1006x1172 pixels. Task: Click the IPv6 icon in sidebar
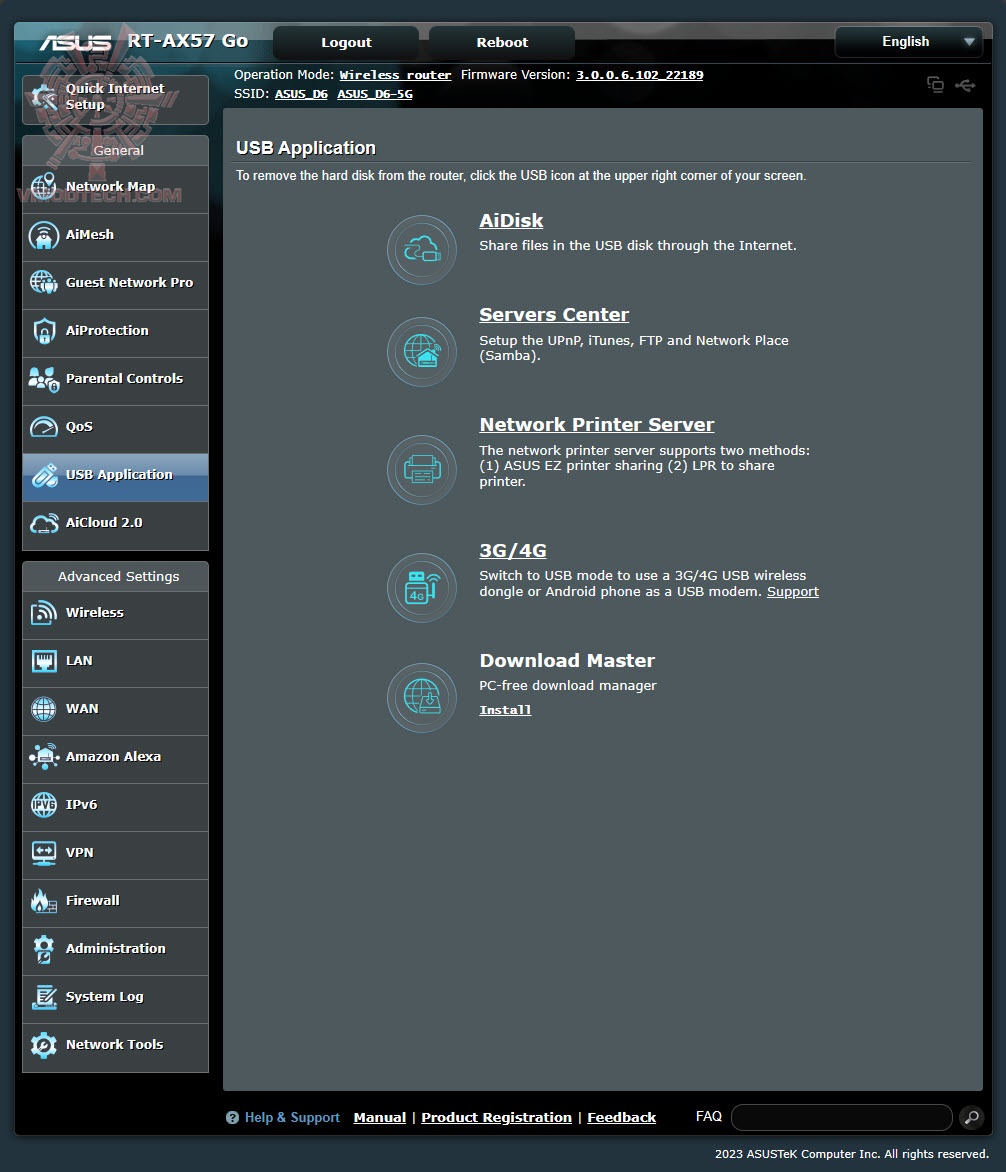(x=43, y=805)
